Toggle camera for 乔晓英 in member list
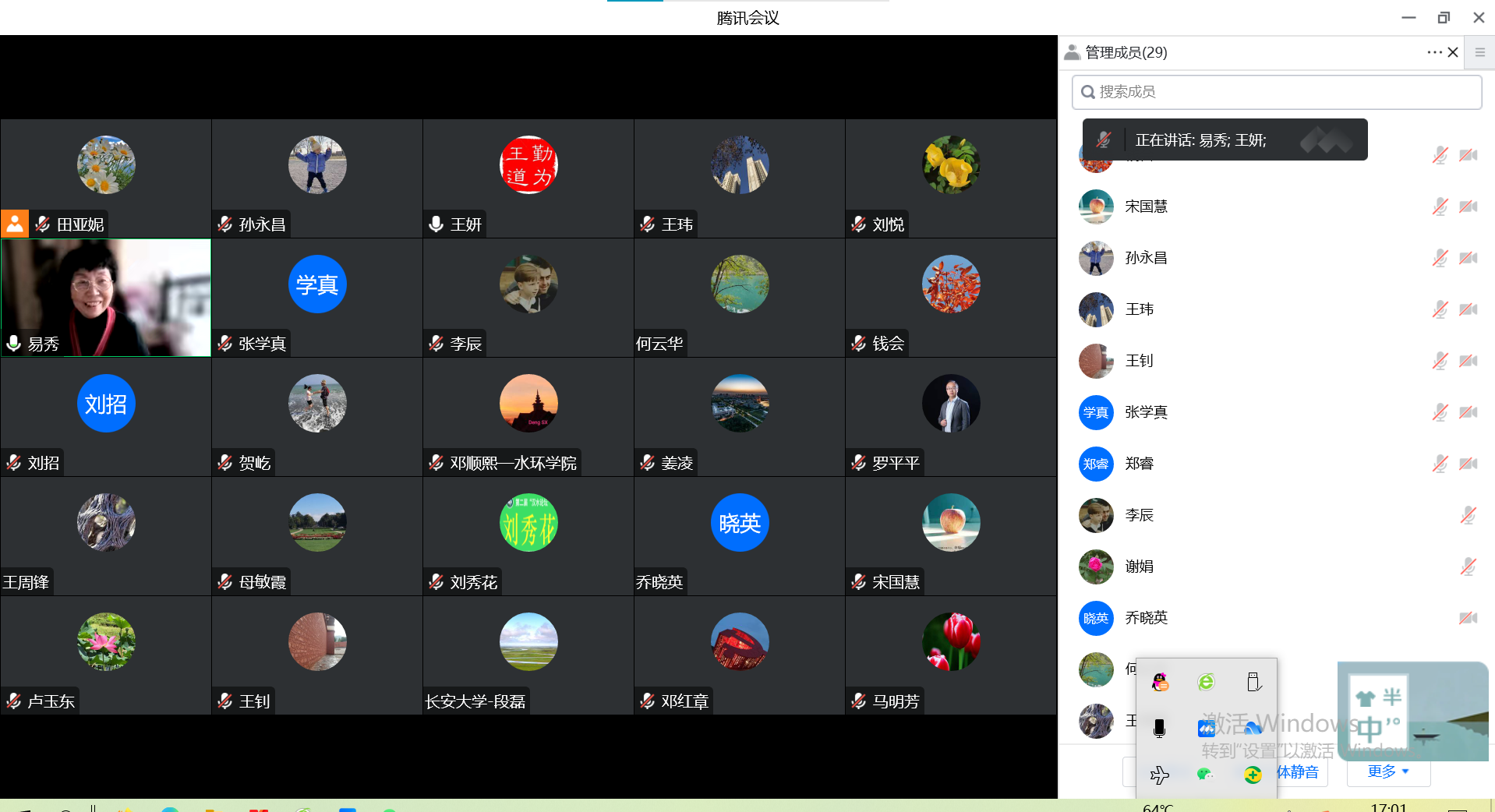1495x812 pixels. pos(1468,618)
